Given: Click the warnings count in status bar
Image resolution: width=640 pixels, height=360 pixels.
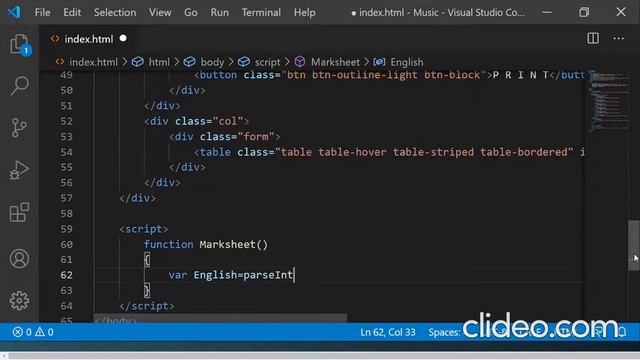Looking at the screenshot, I should [x=44, y=332].
